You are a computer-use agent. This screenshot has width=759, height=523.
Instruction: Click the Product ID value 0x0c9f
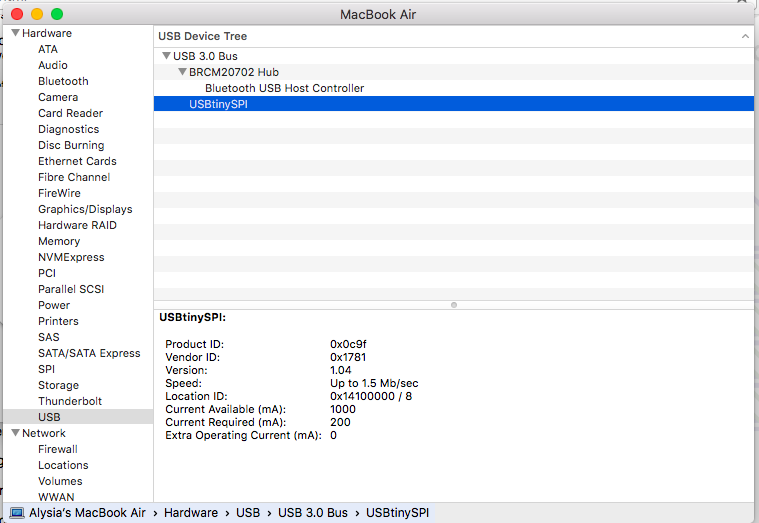point(348,344)
